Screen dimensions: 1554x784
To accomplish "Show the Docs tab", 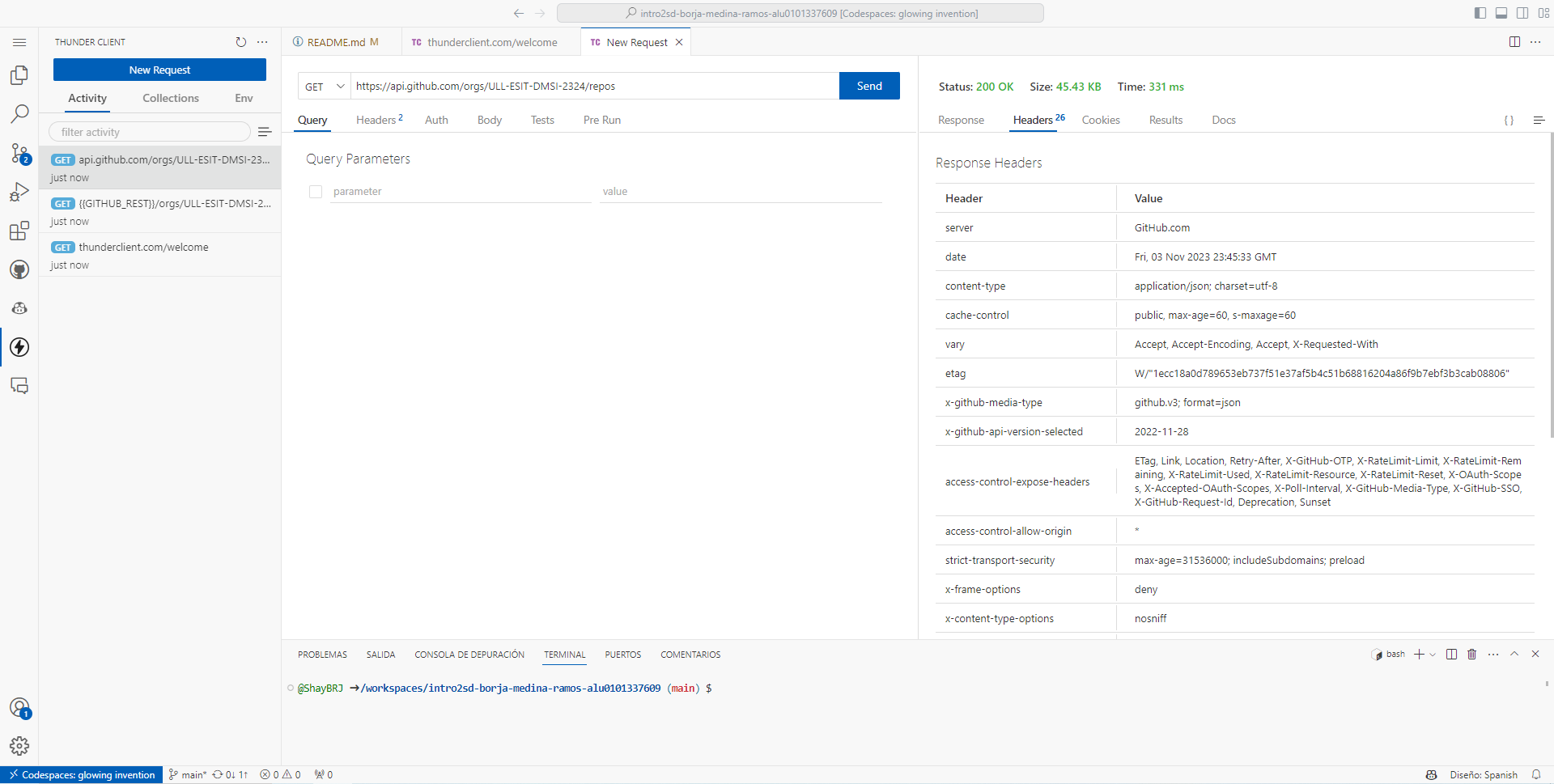I will coord(1224,120).
